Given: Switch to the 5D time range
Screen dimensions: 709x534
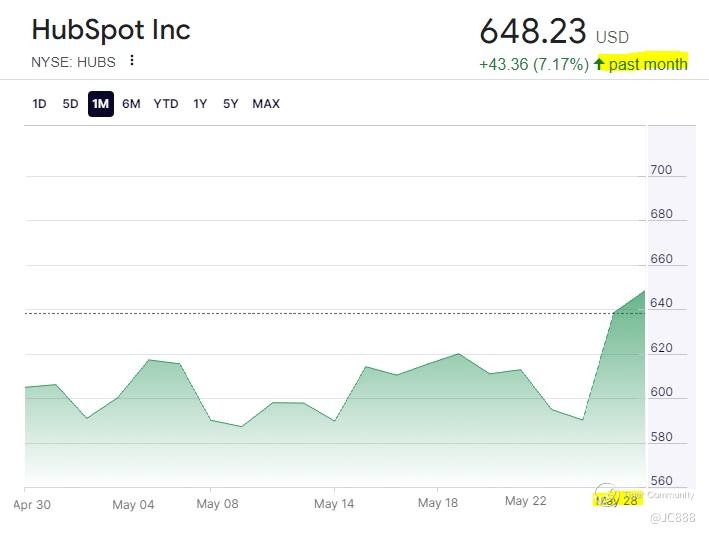Looking at the screenshot, I should pos(70,104).
